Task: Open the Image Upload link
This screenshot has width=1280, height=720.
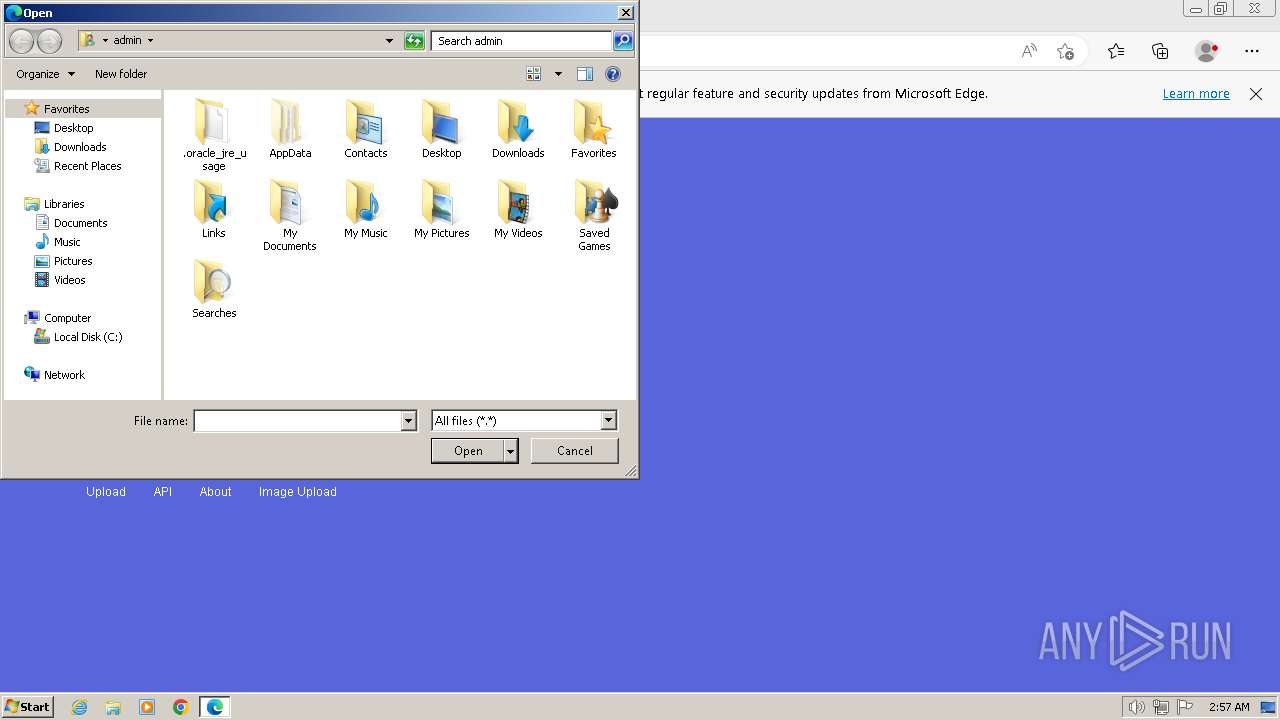Action: point(298,492)
